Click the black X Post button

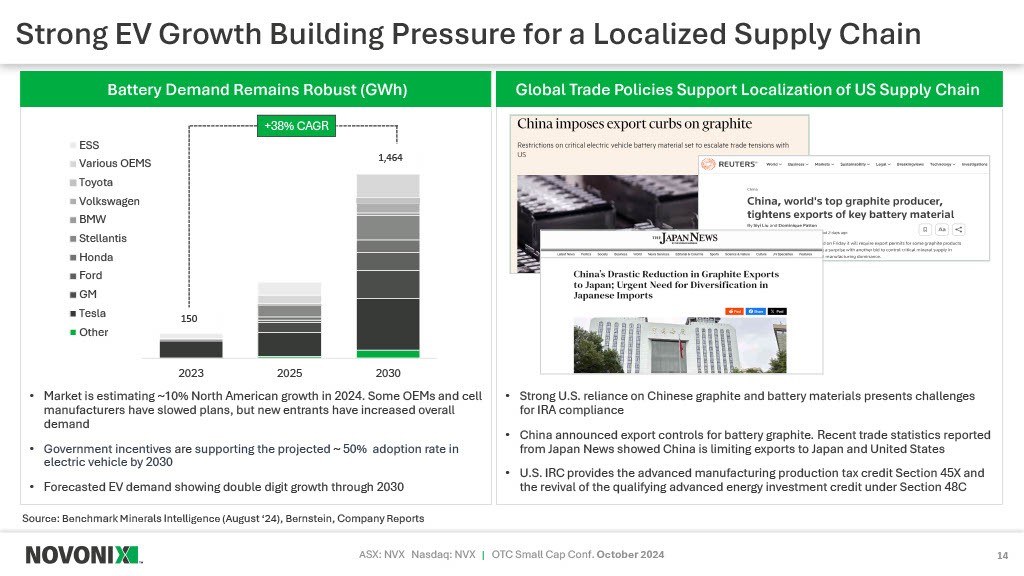(x=777, y=312)
